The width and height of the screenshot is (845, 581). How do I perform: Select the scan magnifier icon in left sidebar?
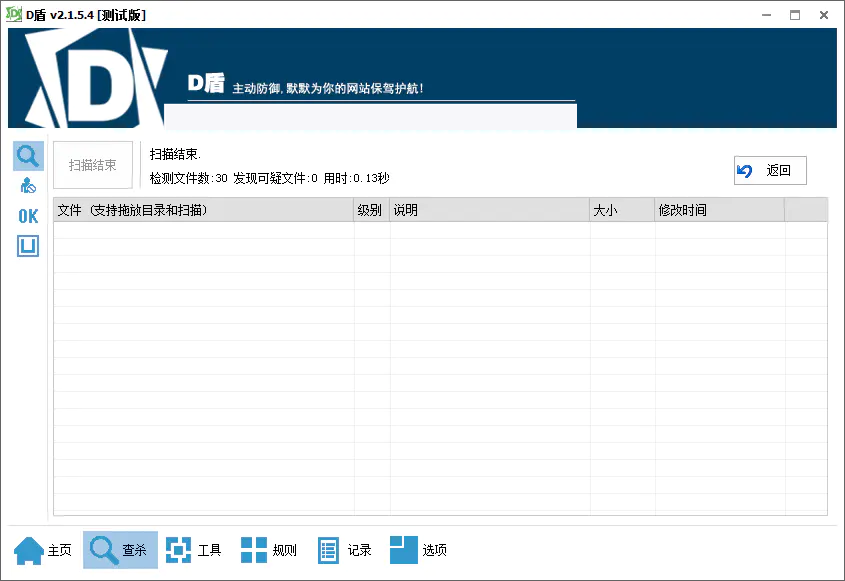point(27,155)
